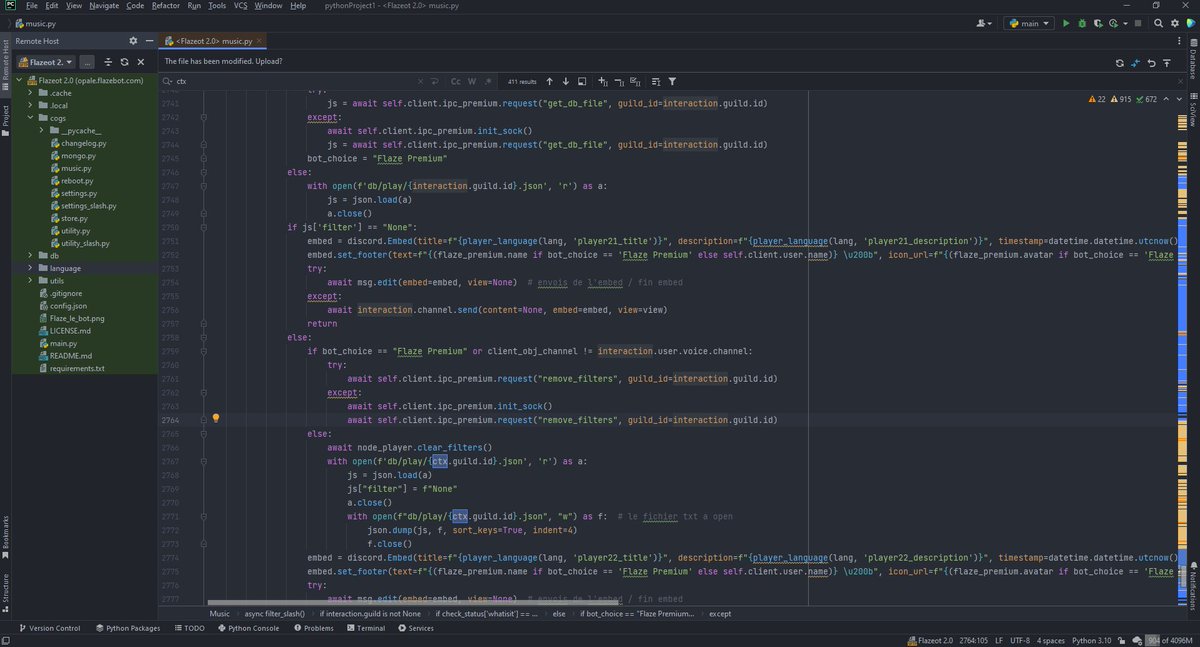
Task: Start debugging with the bug icon
Action: pos(1082,23)
